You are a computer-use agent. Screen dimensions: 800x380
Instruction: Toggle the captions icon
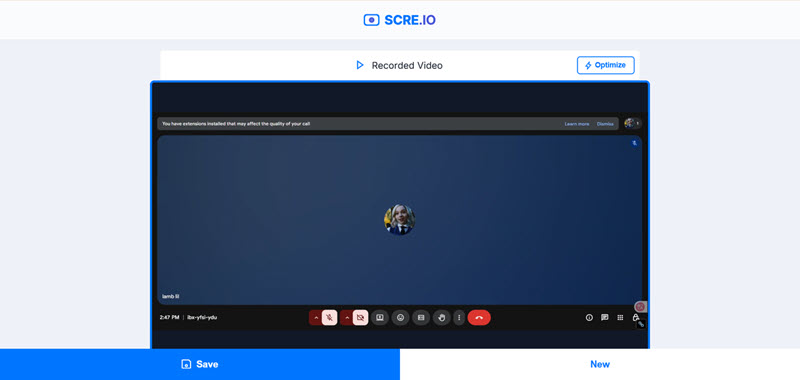[x=421, y=318]
